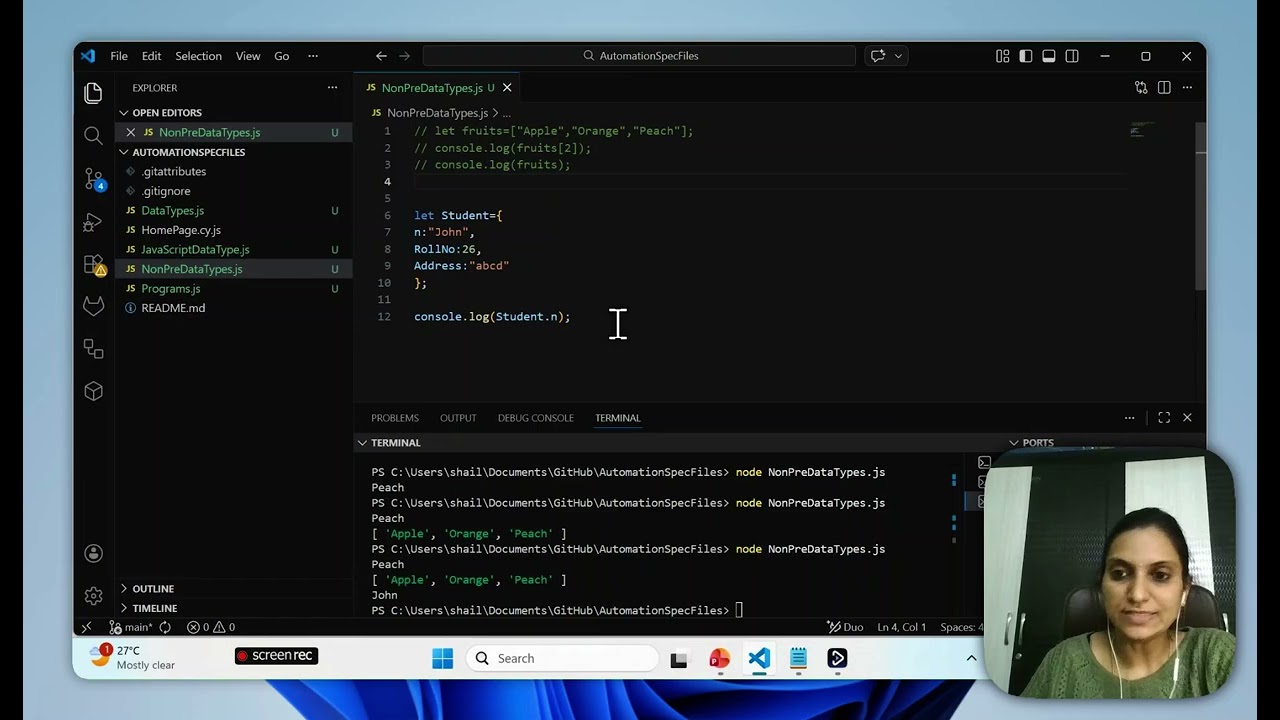1280x720 pixels.
Task: Go forward with the right arrow
Action: (x=404, y=56)
